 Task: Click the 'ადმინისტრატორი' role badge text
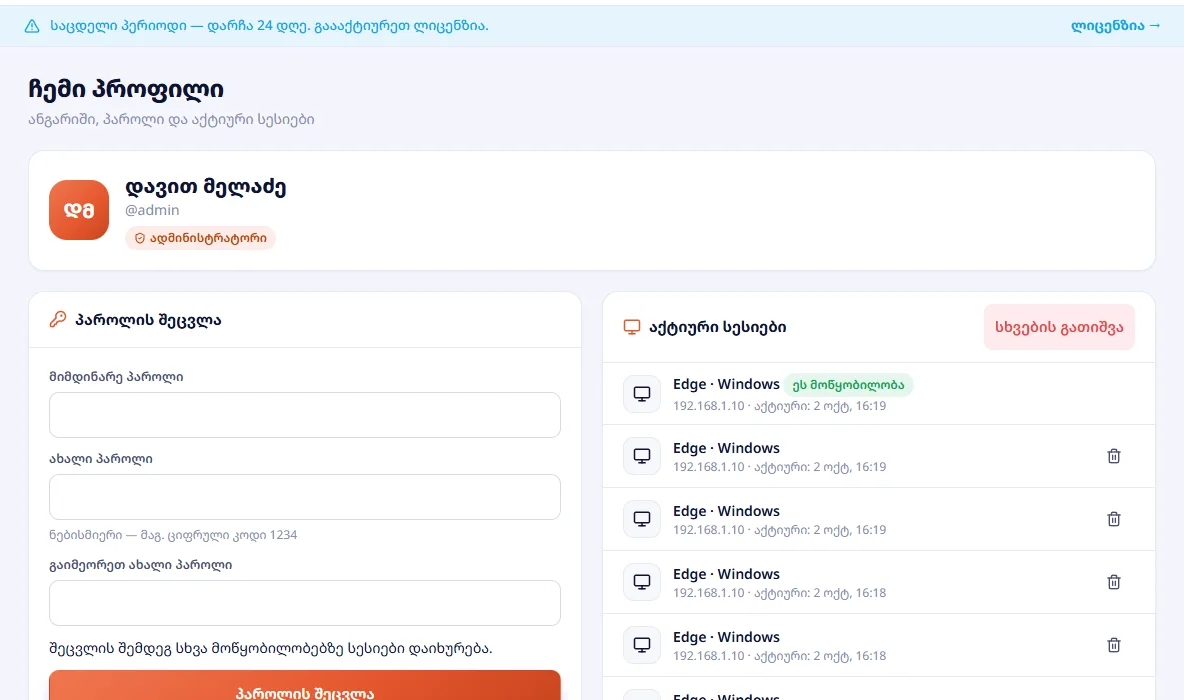click(208, 239)
